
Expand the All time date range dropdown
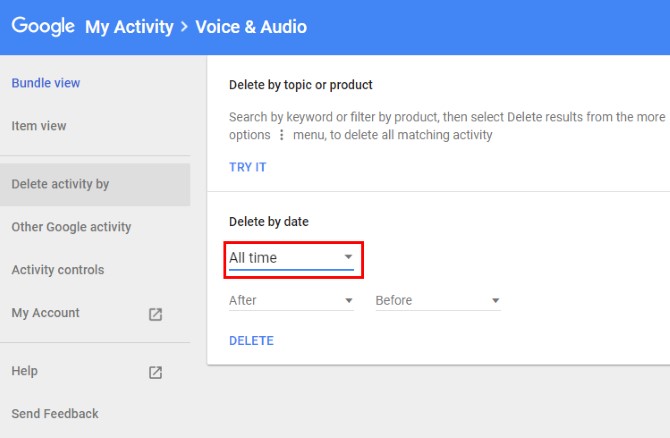point(291,258)
